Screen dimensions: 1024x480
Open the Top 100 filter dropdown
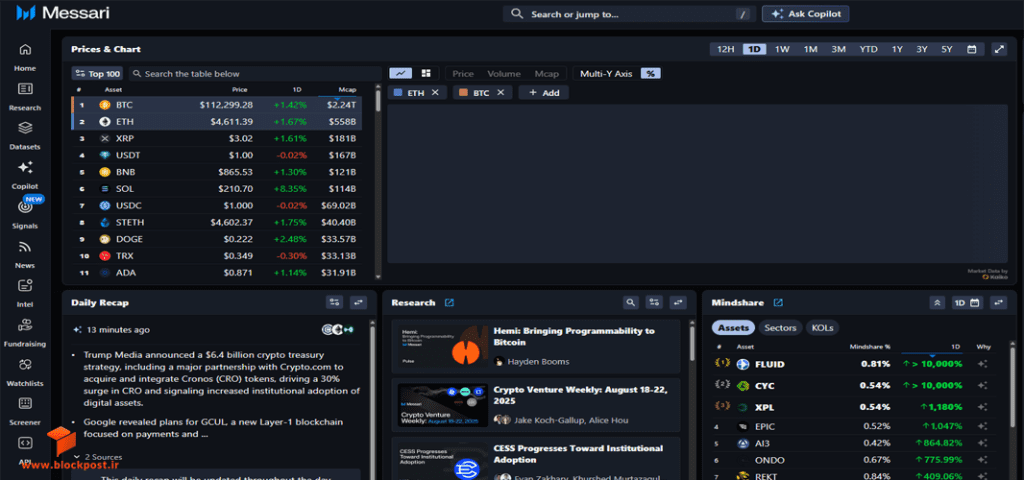98,74
